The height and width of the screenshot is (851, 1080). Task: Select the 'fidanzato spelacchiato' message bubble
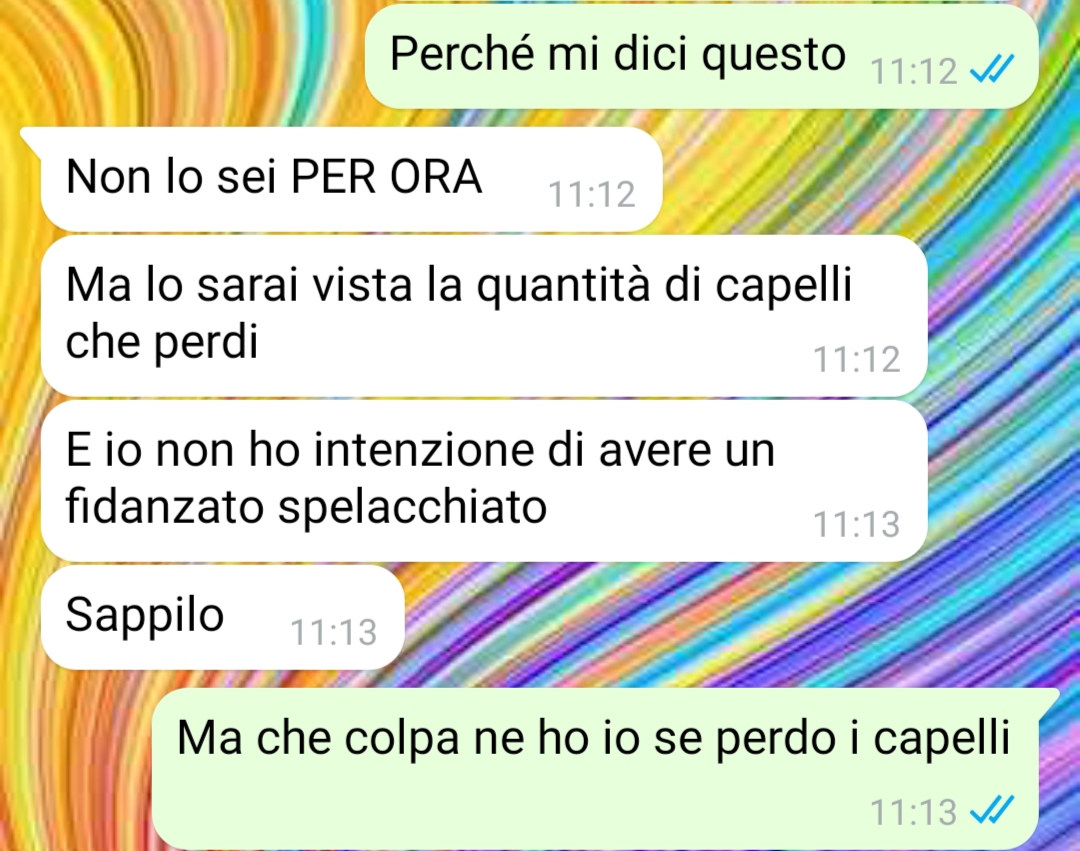pos(484,481)
